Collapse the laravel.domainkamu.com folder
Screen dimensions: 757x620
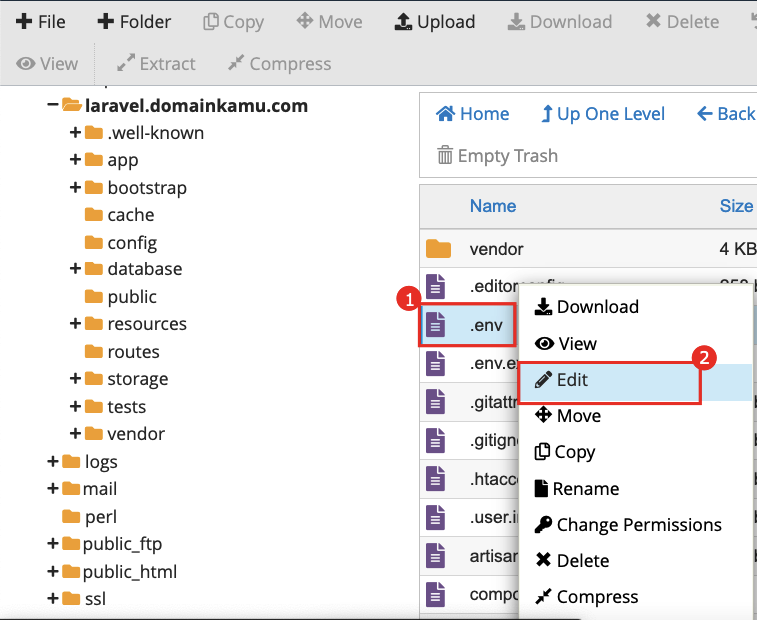tap(53, 105)
